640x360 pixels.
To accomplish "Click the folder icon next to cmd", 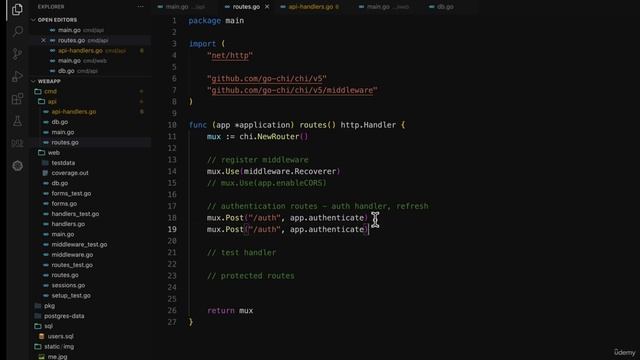I will click(38, 91).
